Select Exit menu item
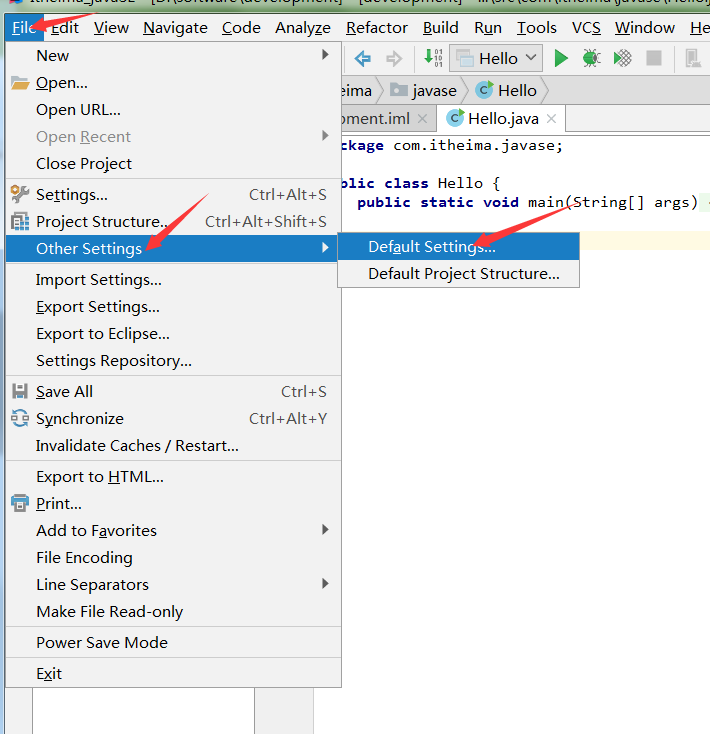The height and width of the screenshot is (734, 710). pyautogui.click(x=173, y=673)
